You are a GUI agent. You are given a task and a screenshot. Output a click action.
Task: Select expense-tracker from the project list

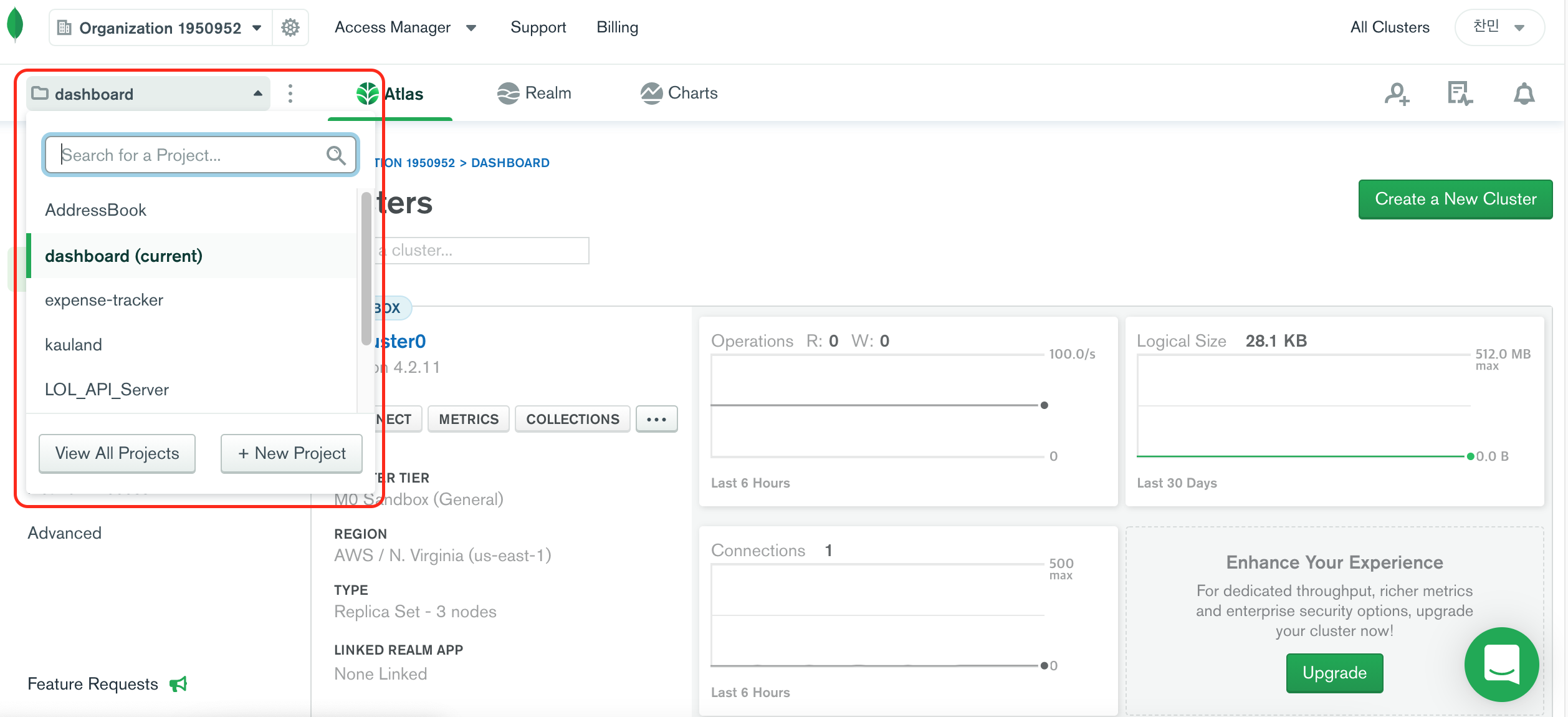coord(104,300)
